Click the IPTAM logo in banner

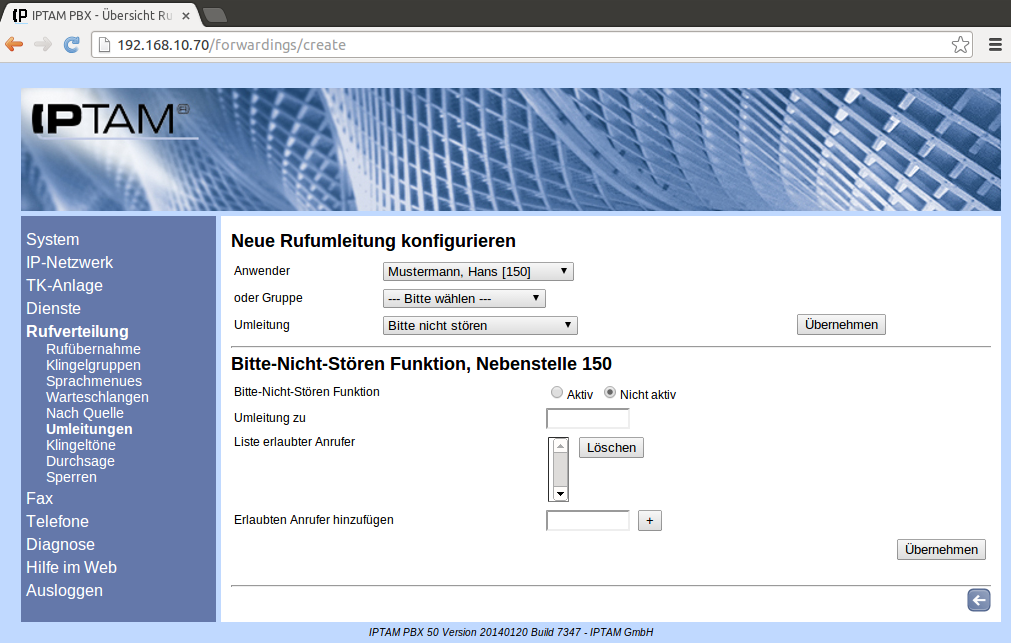pos(105,118)
